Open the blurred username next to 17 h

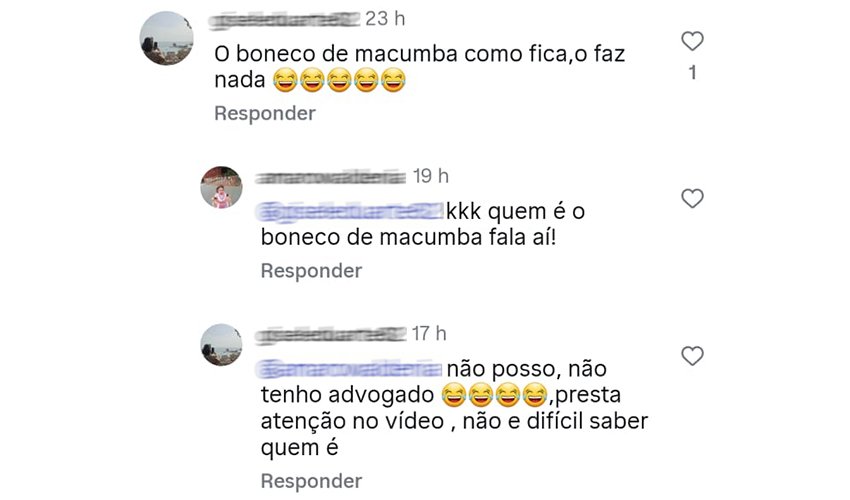[x=330, y=335]
